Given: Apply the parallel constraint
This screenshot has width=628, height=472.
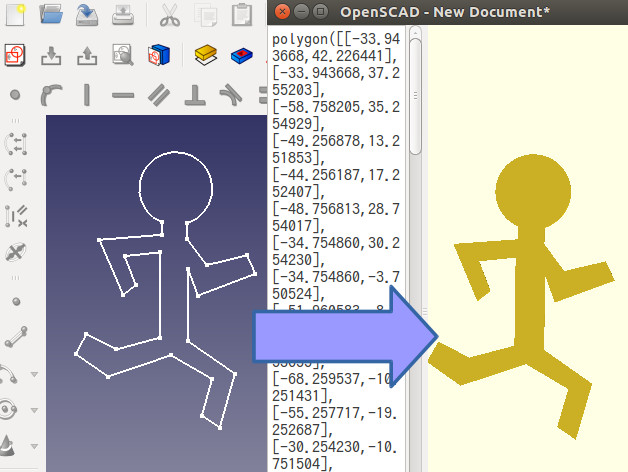Looking at the screenshot, I should [x=159, y=95].
